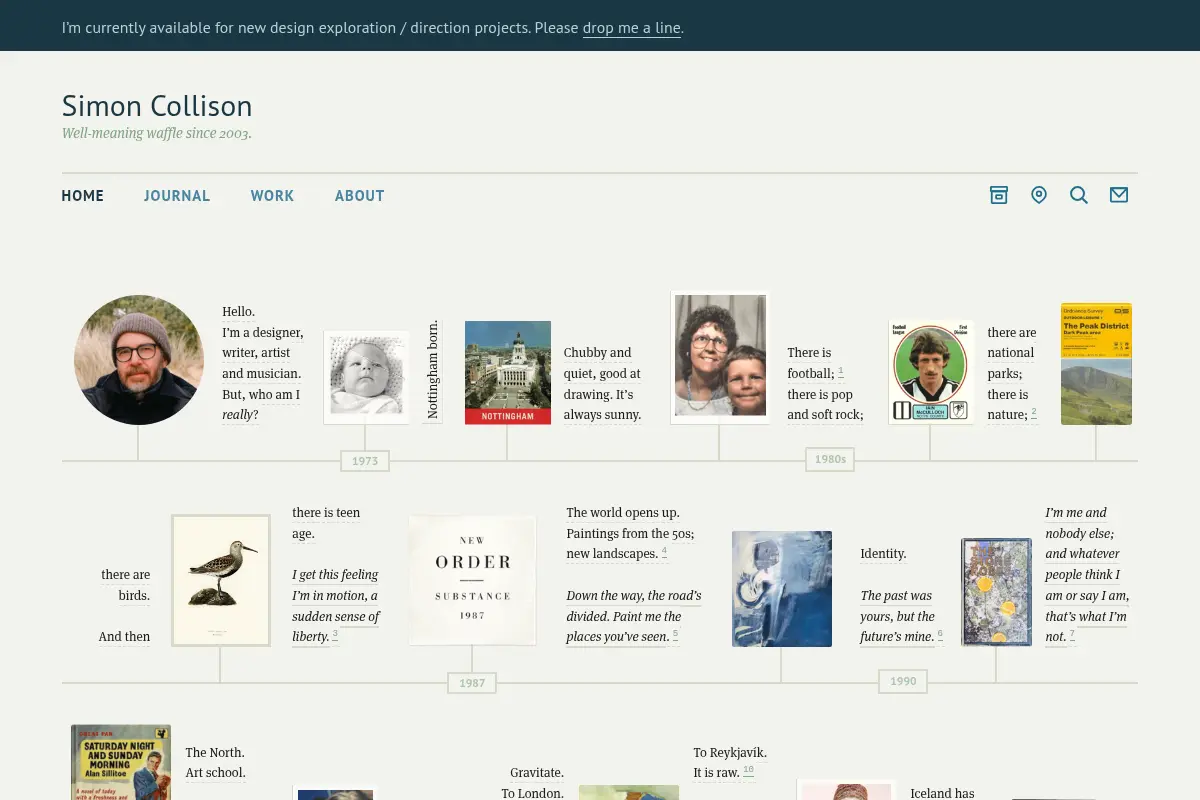Open the Nottingham postcard image
1200x800 pixels.
[x=508, y=372]
